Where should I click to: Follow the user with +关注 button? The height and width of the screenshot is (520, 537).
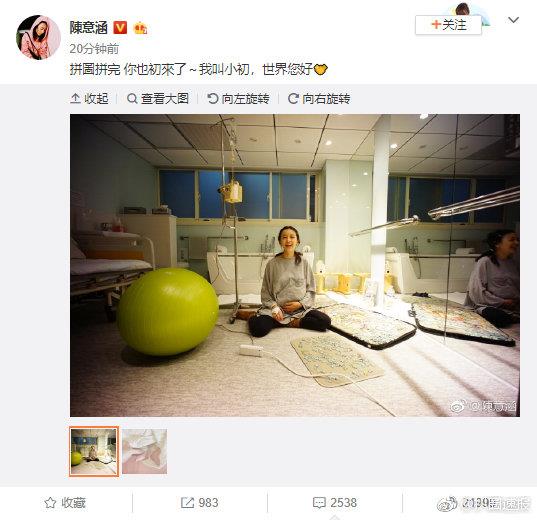[x=448, y=25]
